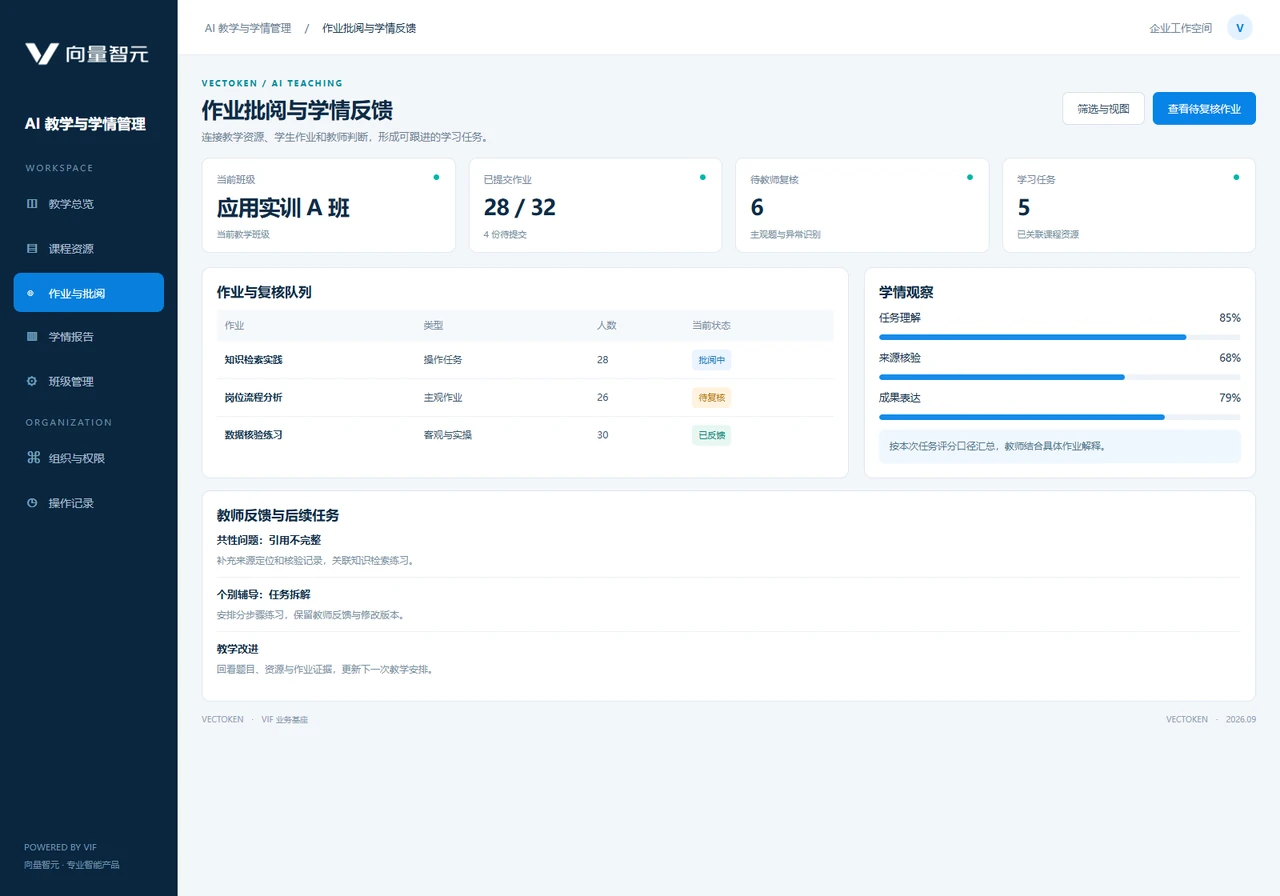Select the 岗位流程分析 row
This screenshot has width=1280, height=896.
click(x=525, y=397)
